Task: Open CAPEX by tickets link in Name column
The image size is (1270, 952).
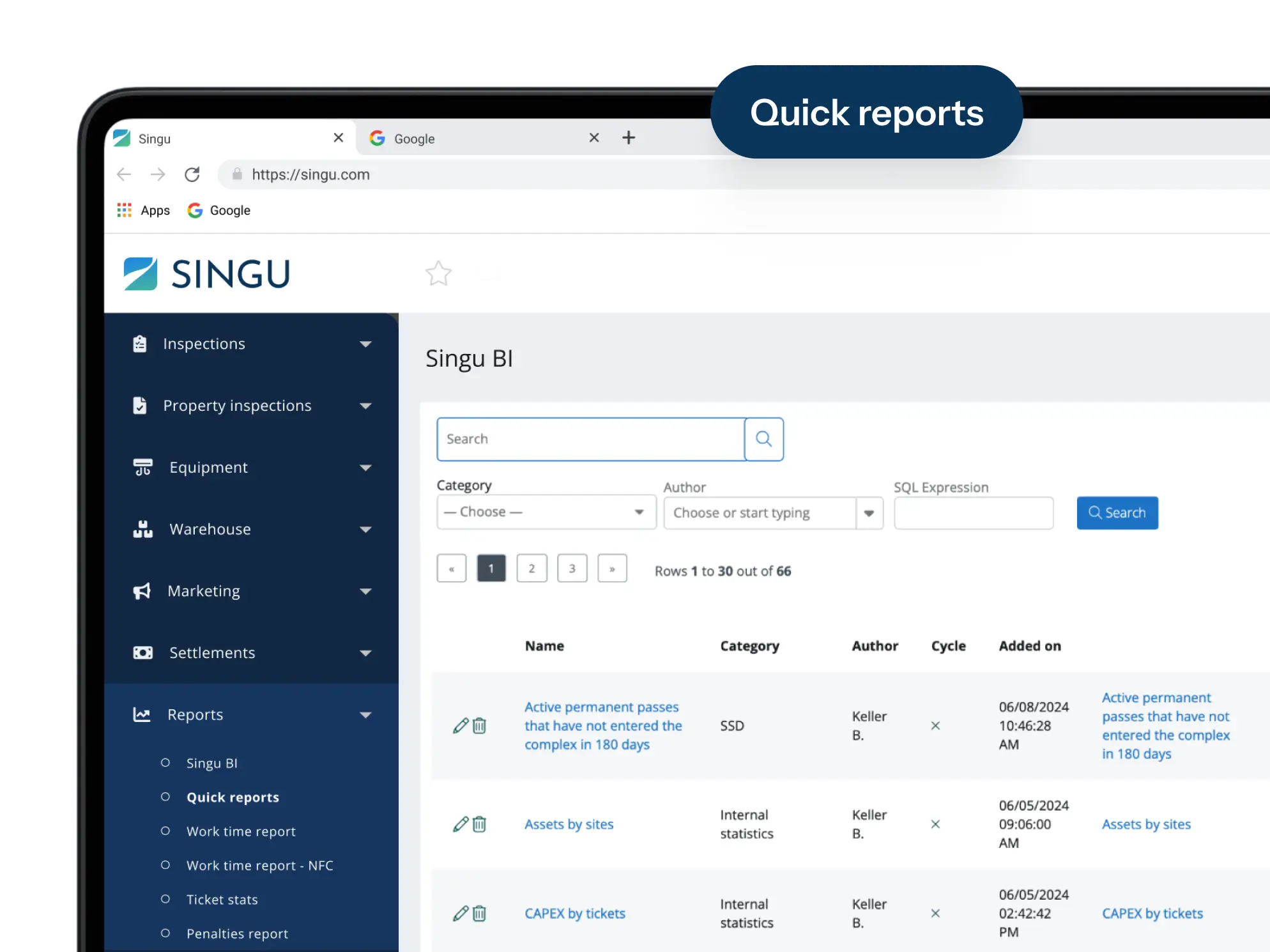Action: click(574, 914)
